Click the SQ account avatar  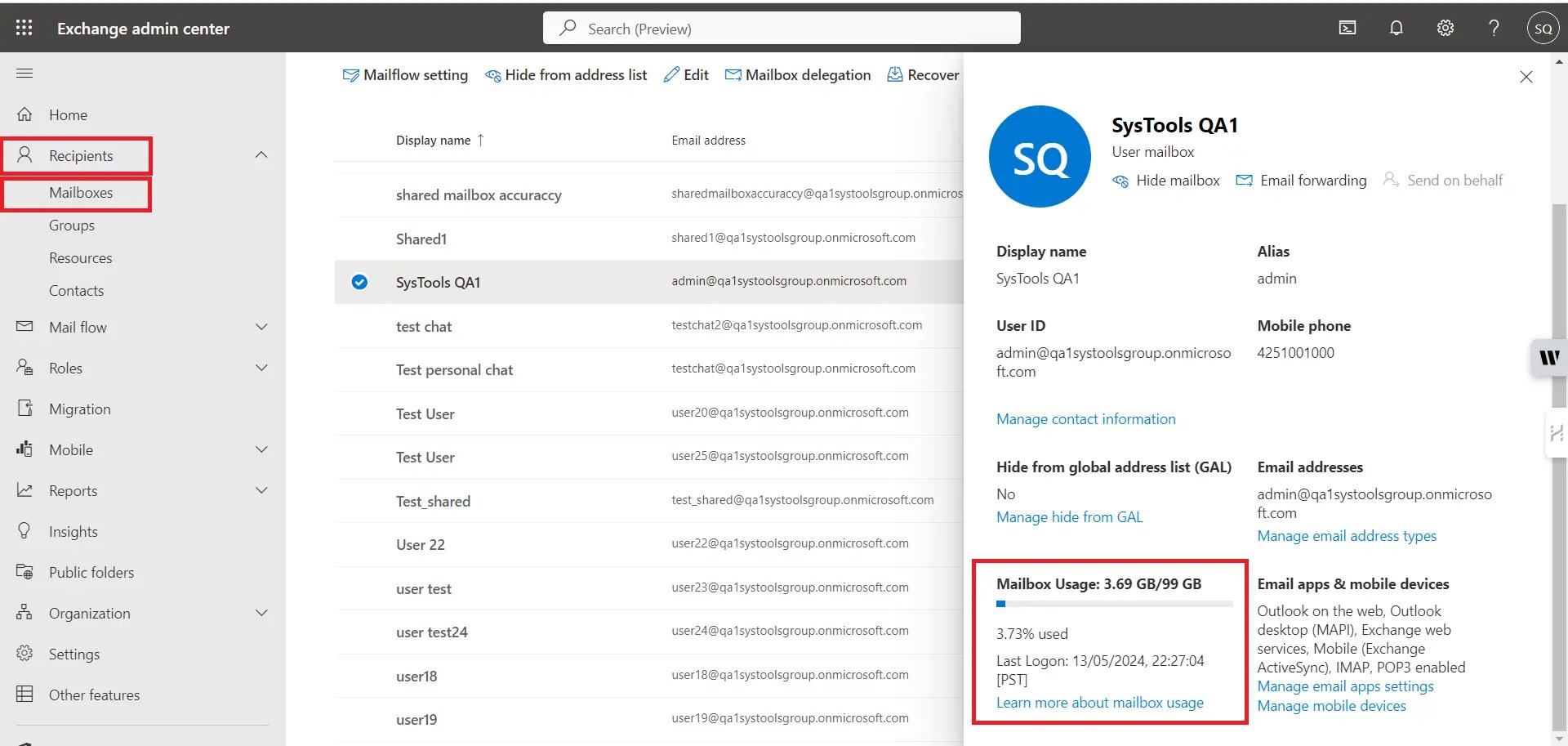coord(1543,27)
